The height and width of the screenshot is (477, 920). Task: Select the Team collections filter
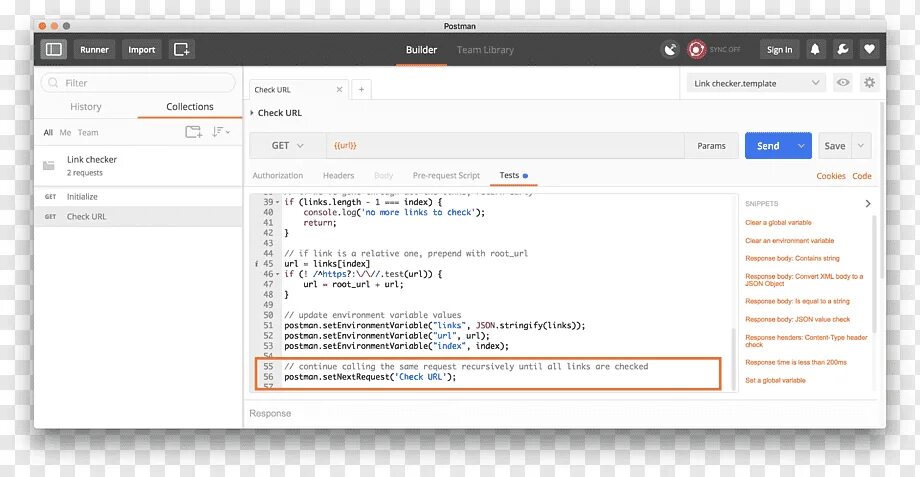click(88, 133)
